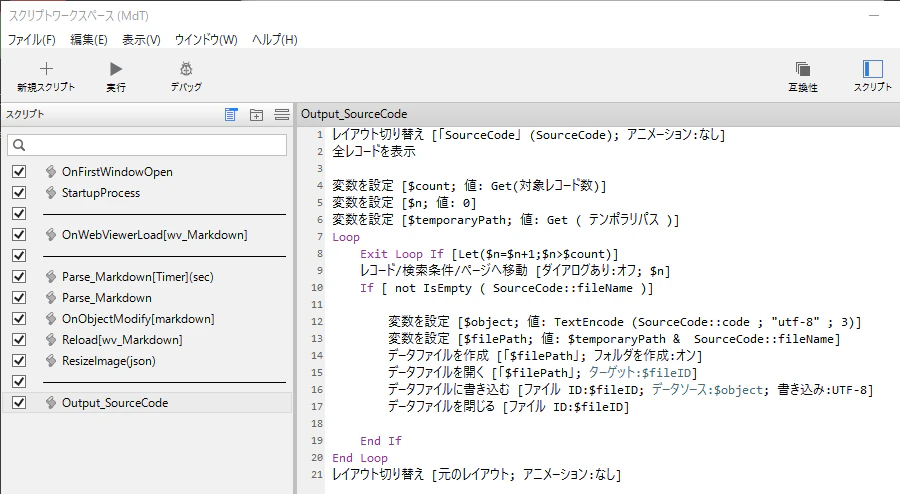Open the 互換性 compatibility icon
The width and height of the screenshot is (900, 494).
(802, 69)
